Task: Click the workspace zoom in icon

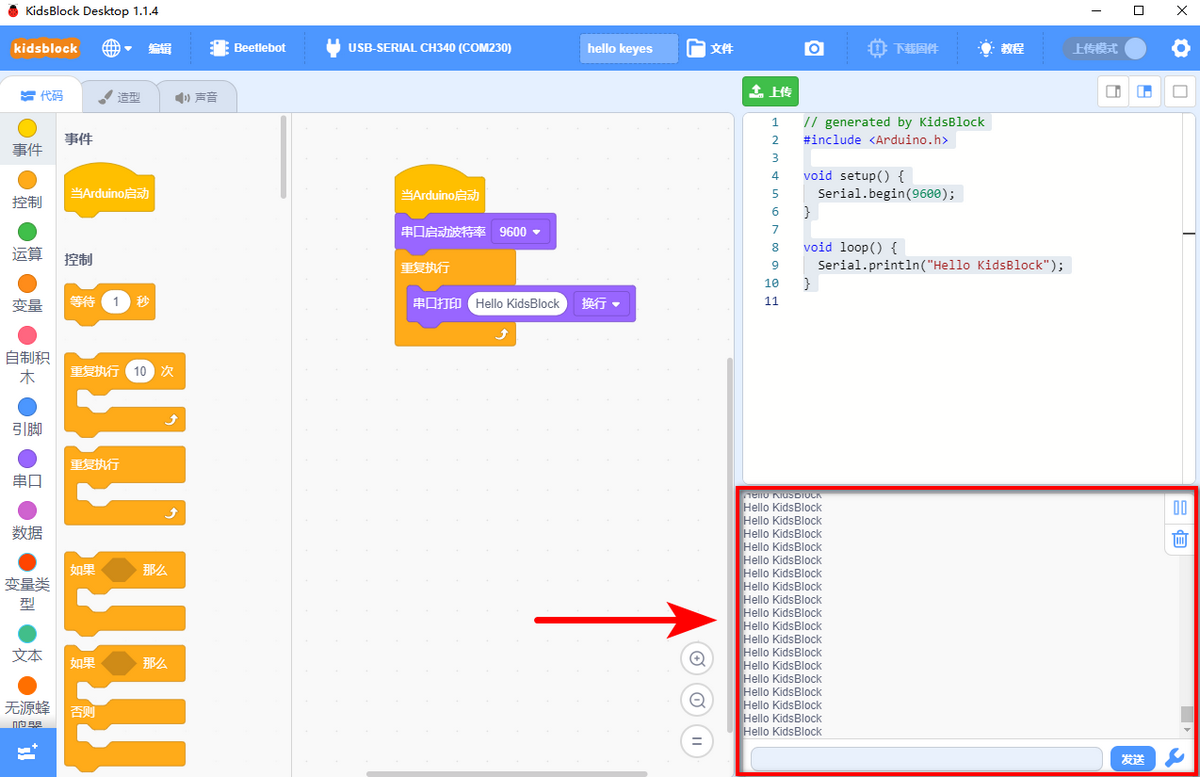Action: 697,658
